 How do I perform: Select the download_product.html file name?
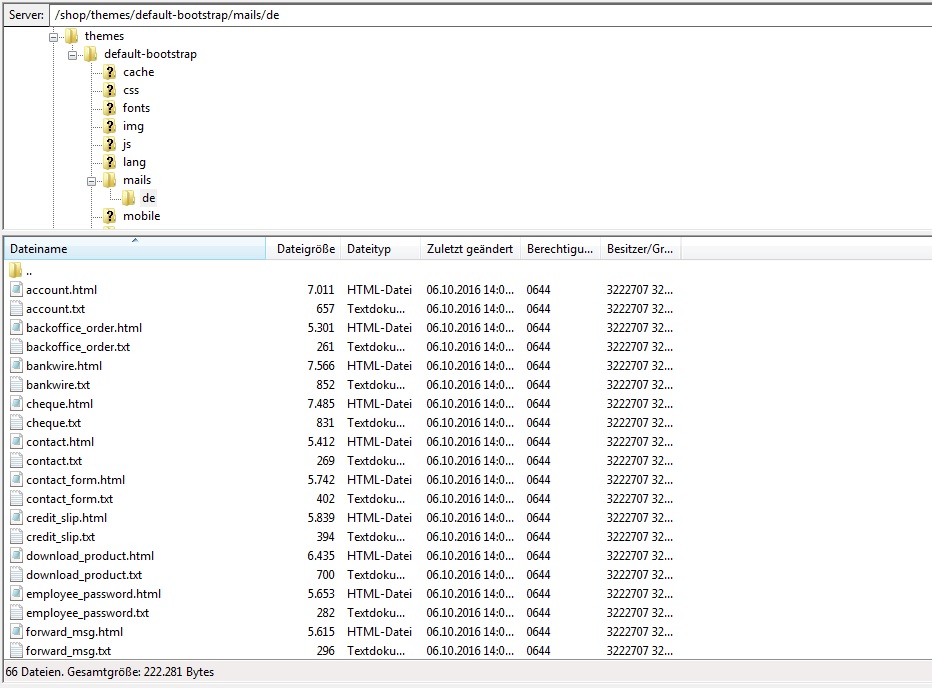(90, 556)
